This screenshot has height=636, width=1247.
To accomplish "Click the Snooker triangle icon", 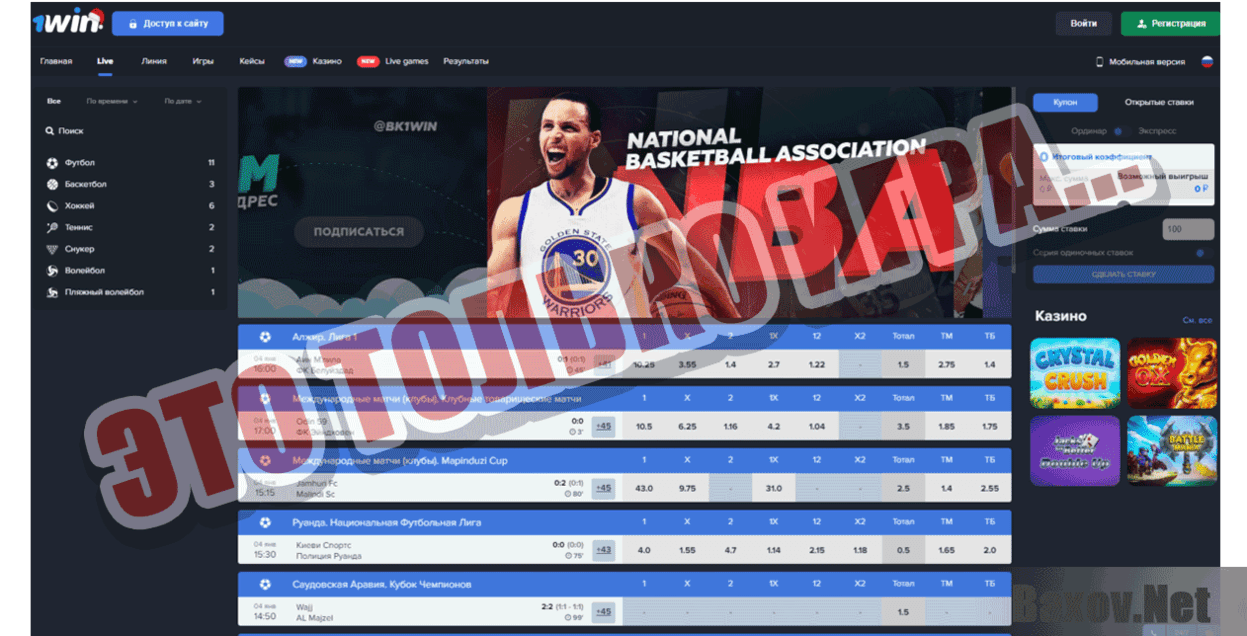I will (52, 249).
